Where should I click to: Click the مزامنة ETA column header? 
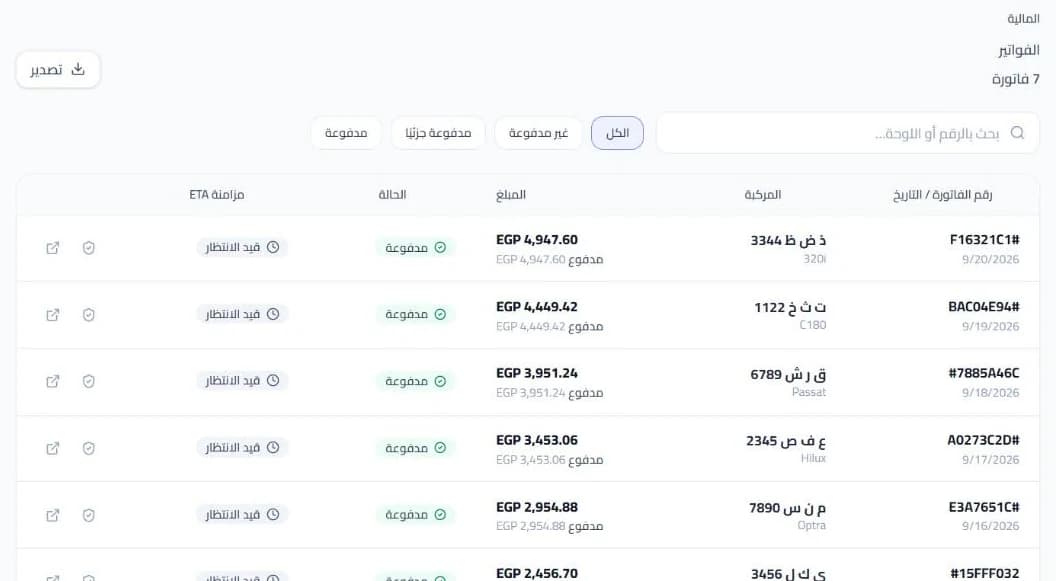217,195
